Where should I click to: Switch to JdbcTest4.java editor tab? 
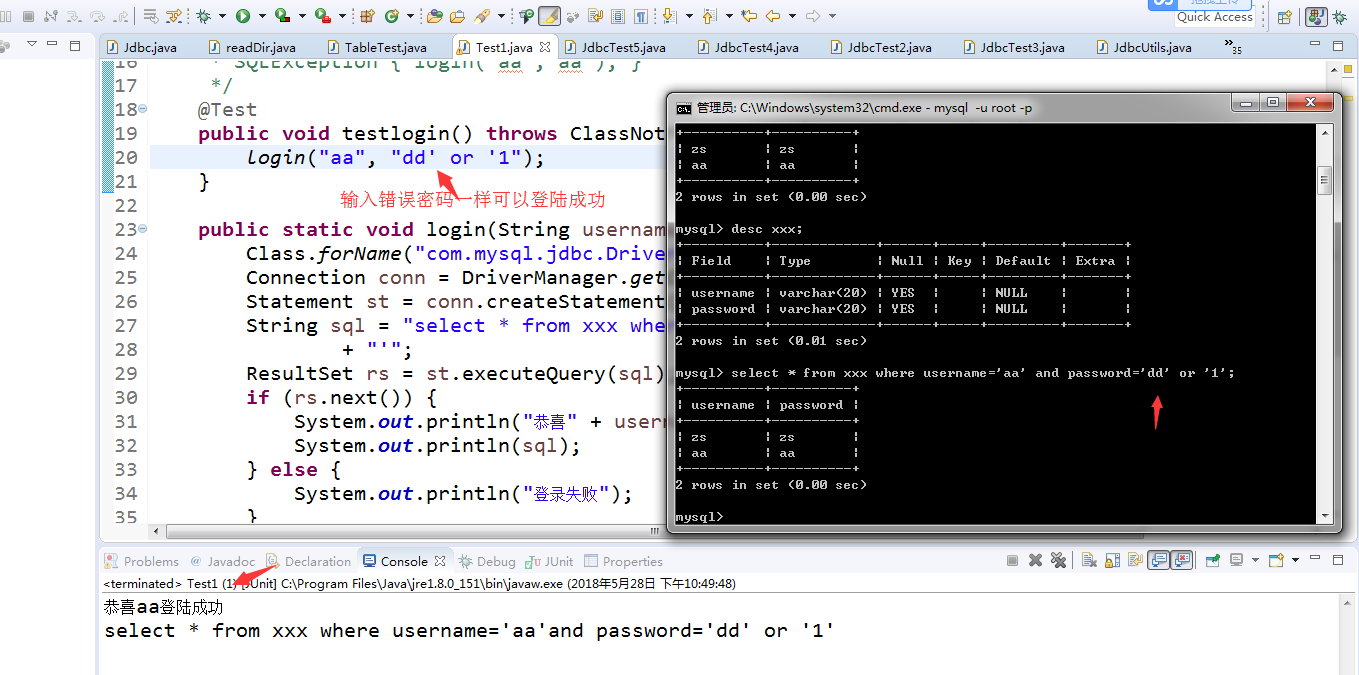click(747, 47)
